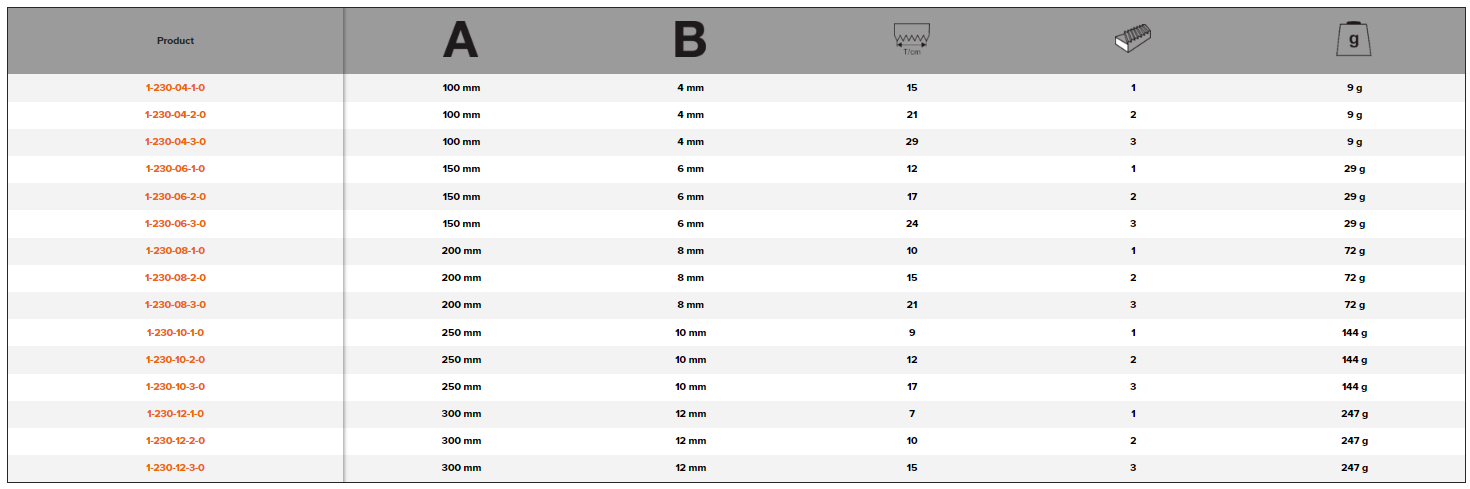The height and width of the screenshot is (489, 1470).
Task: Click the A dimension column header
Action: [461, 41]
